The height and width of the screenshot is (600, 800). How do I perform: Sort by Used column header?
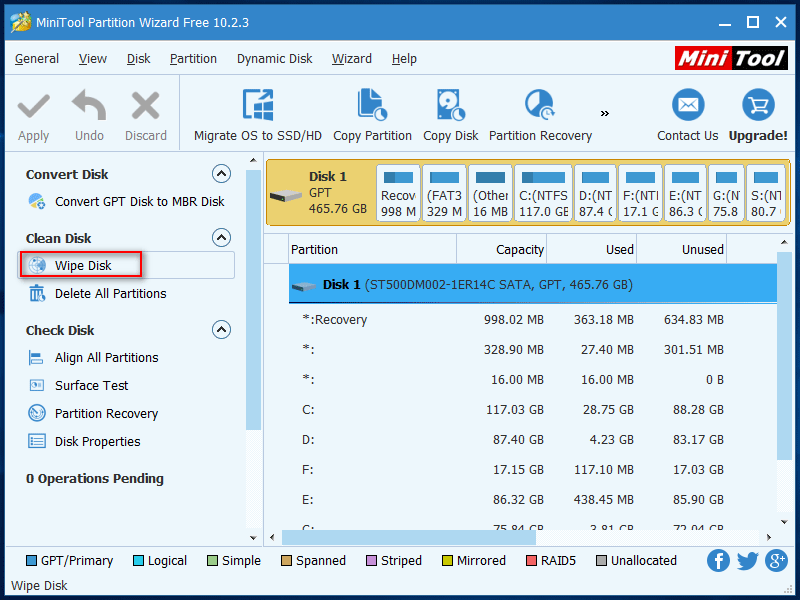pyautogui.click(x=591, y=249)
